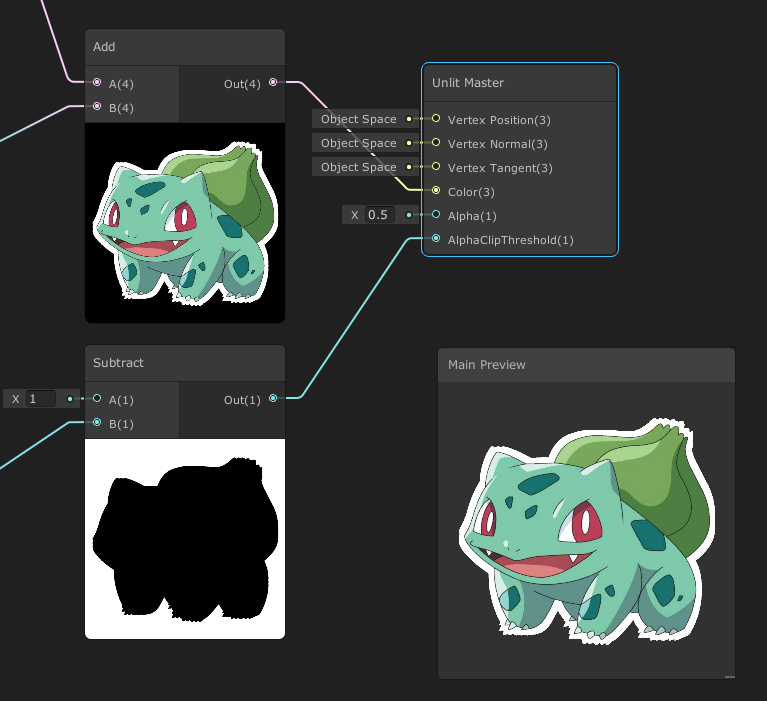Click the AlphaClipThreshold(1) input port
This screenshot has width=767, height=701.
[436, 238]
